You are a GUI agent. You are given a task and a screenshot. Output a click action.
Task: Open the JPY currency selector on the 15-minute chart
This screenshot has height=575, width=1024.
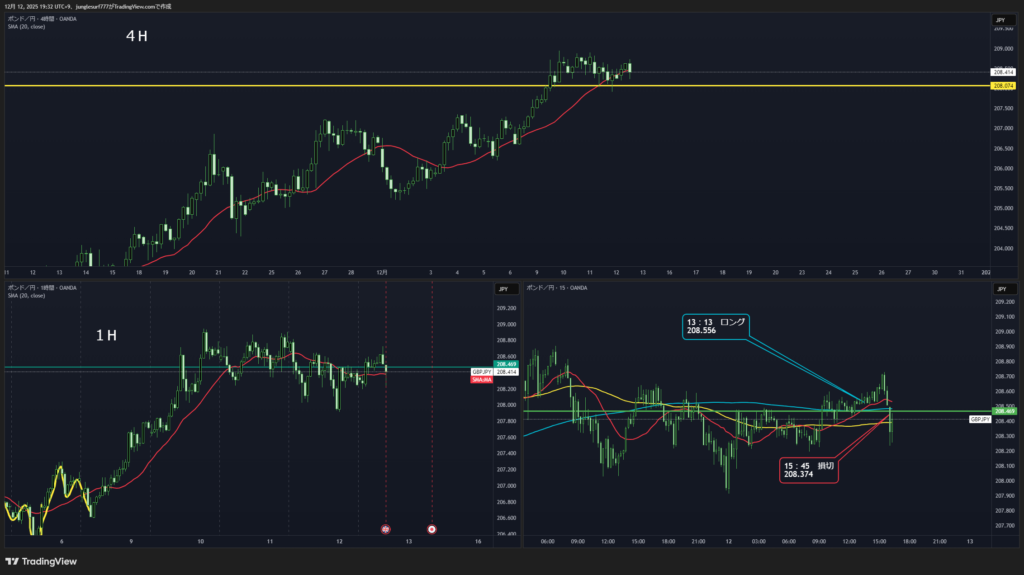point(999,289)
